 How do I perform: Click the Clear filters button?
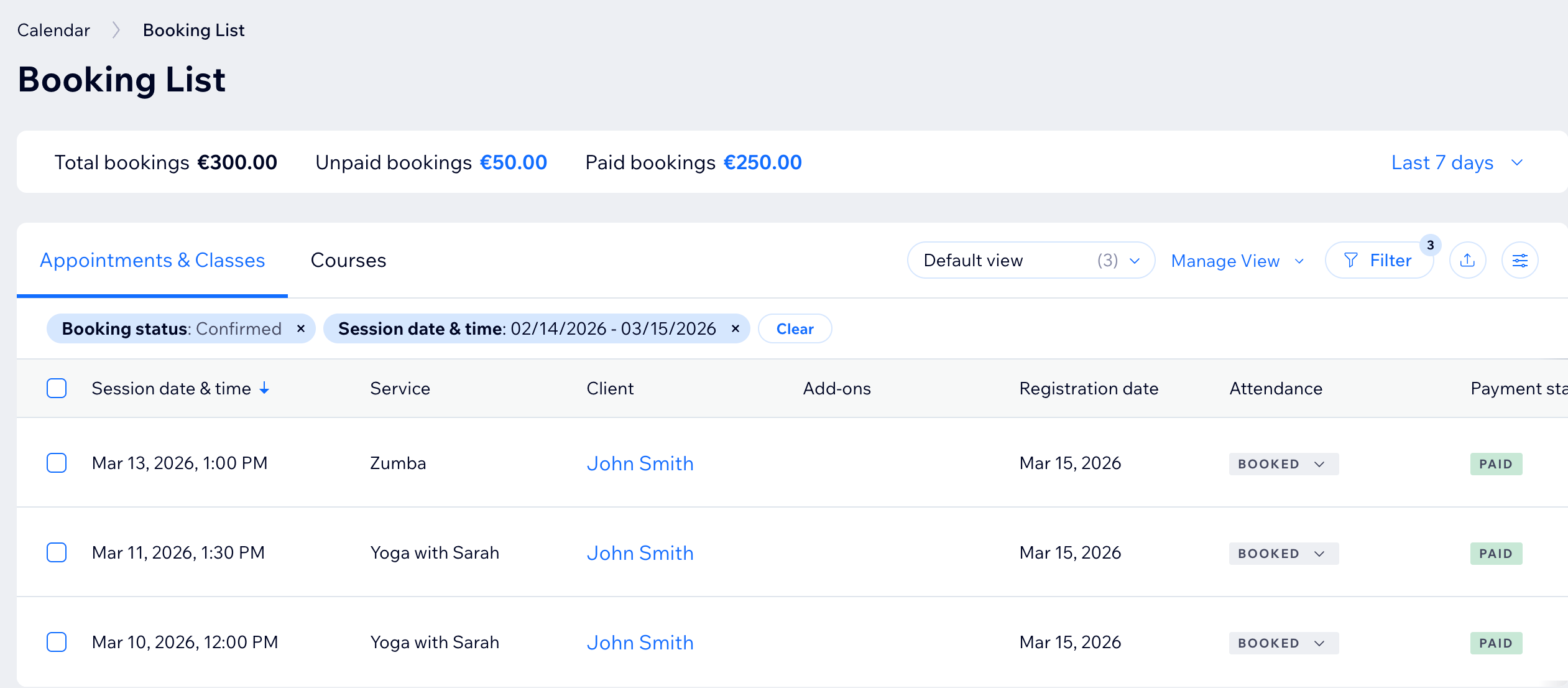click(795, 328)
